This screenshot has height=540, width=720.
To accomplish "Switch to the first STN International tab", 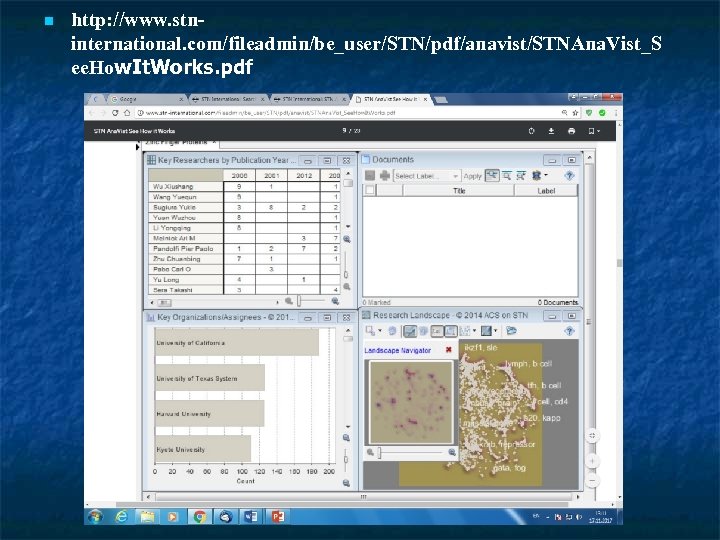I will [x=228, y=99].
